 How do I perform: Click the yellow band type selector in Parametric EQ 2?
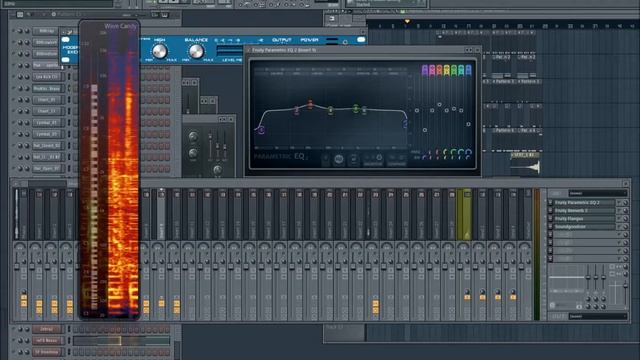coord(447,70)
